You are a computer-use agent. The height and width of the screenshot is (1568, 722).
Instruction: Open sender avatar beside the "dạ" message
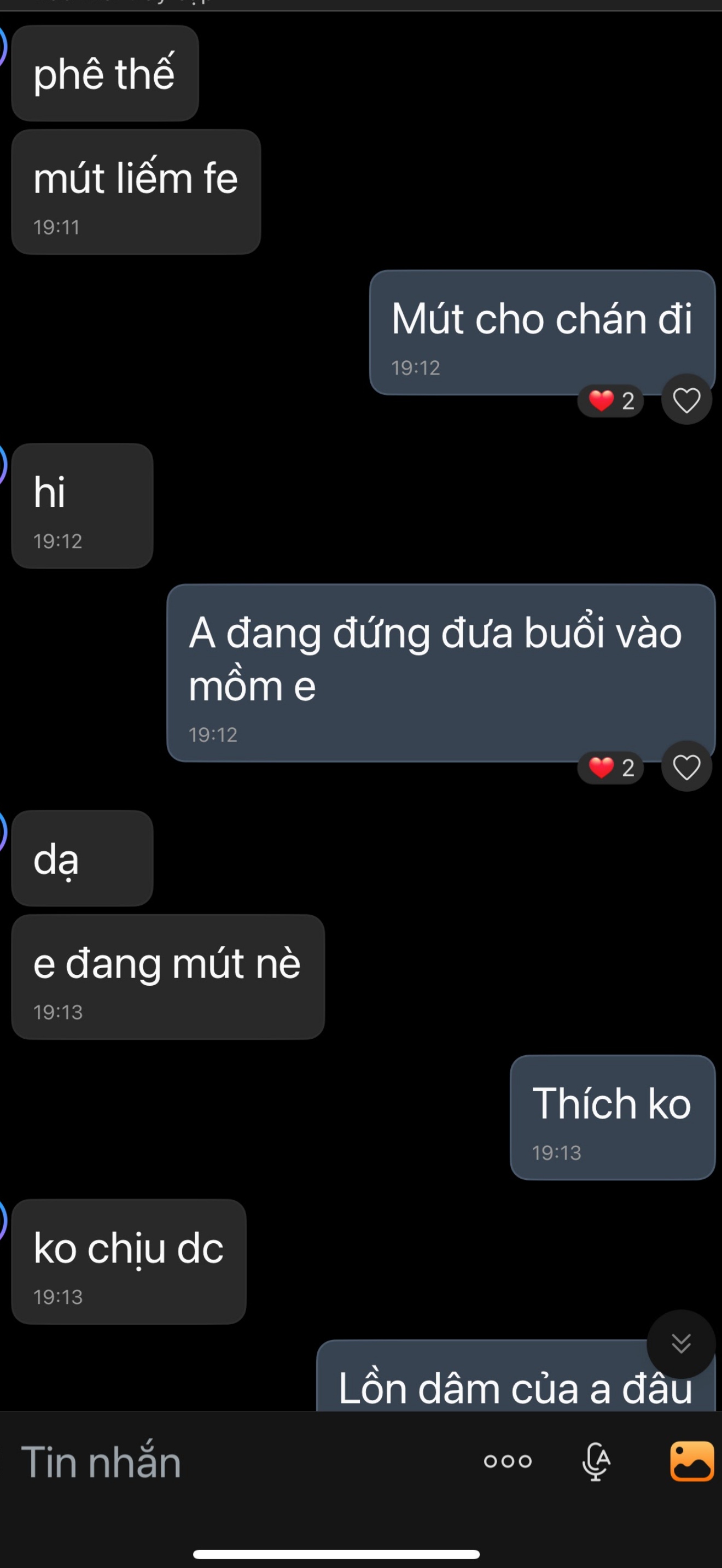click(2, 832)
